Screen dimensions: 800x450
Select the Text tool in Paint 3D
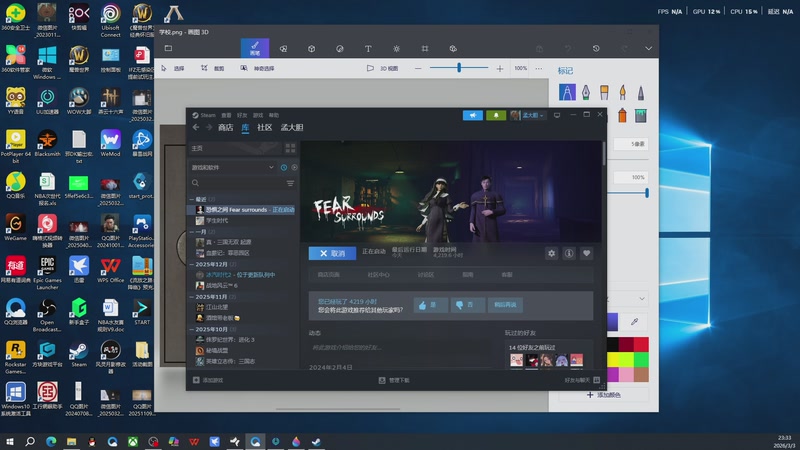[x=368, y=48]
